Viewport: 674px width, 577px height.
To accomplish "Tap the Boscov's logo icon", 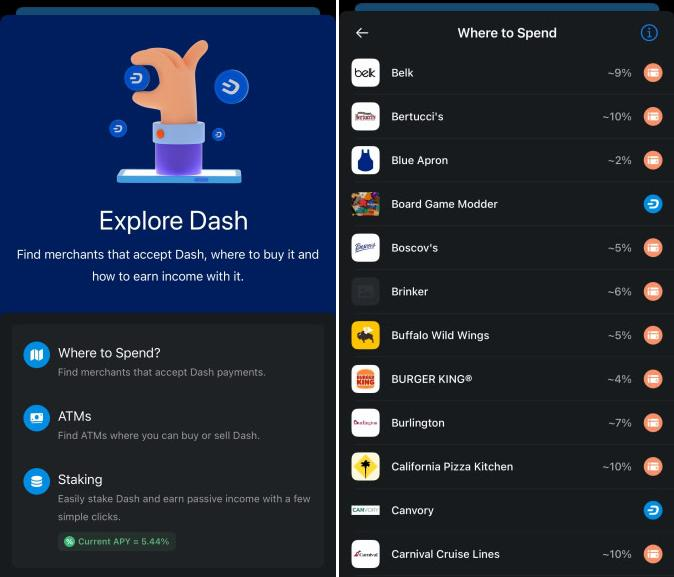I will tap(365, 248).
